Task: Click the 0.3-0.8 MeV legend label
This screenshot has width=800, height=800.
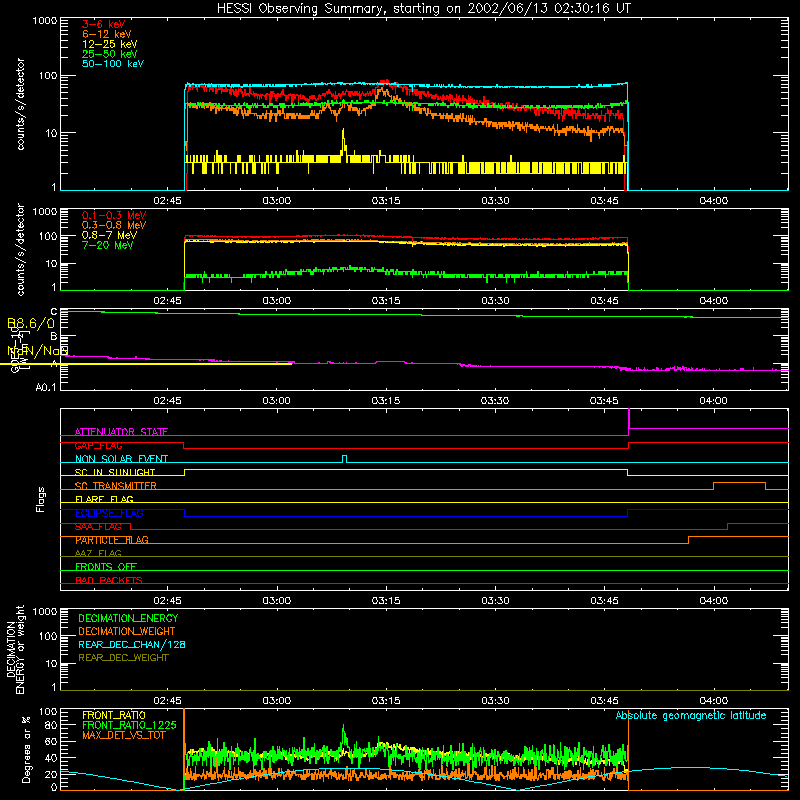Action: [113, 225]
